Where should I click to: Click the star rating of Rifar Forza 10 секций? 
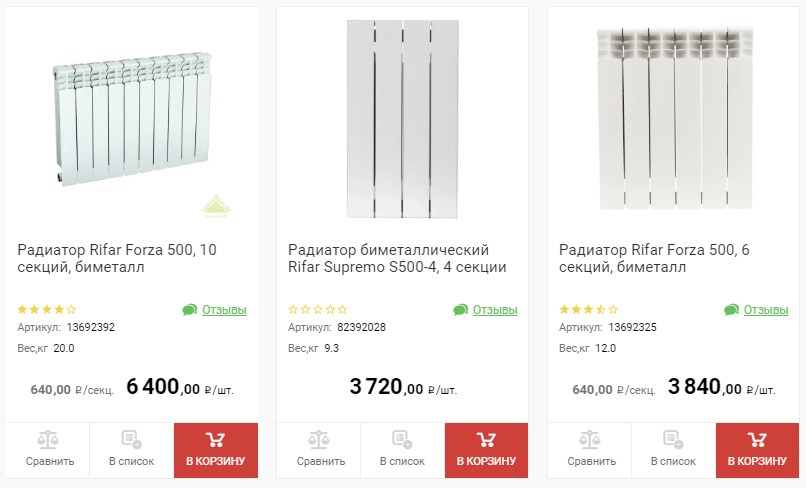pyautogui.click(x=47, y=310)
